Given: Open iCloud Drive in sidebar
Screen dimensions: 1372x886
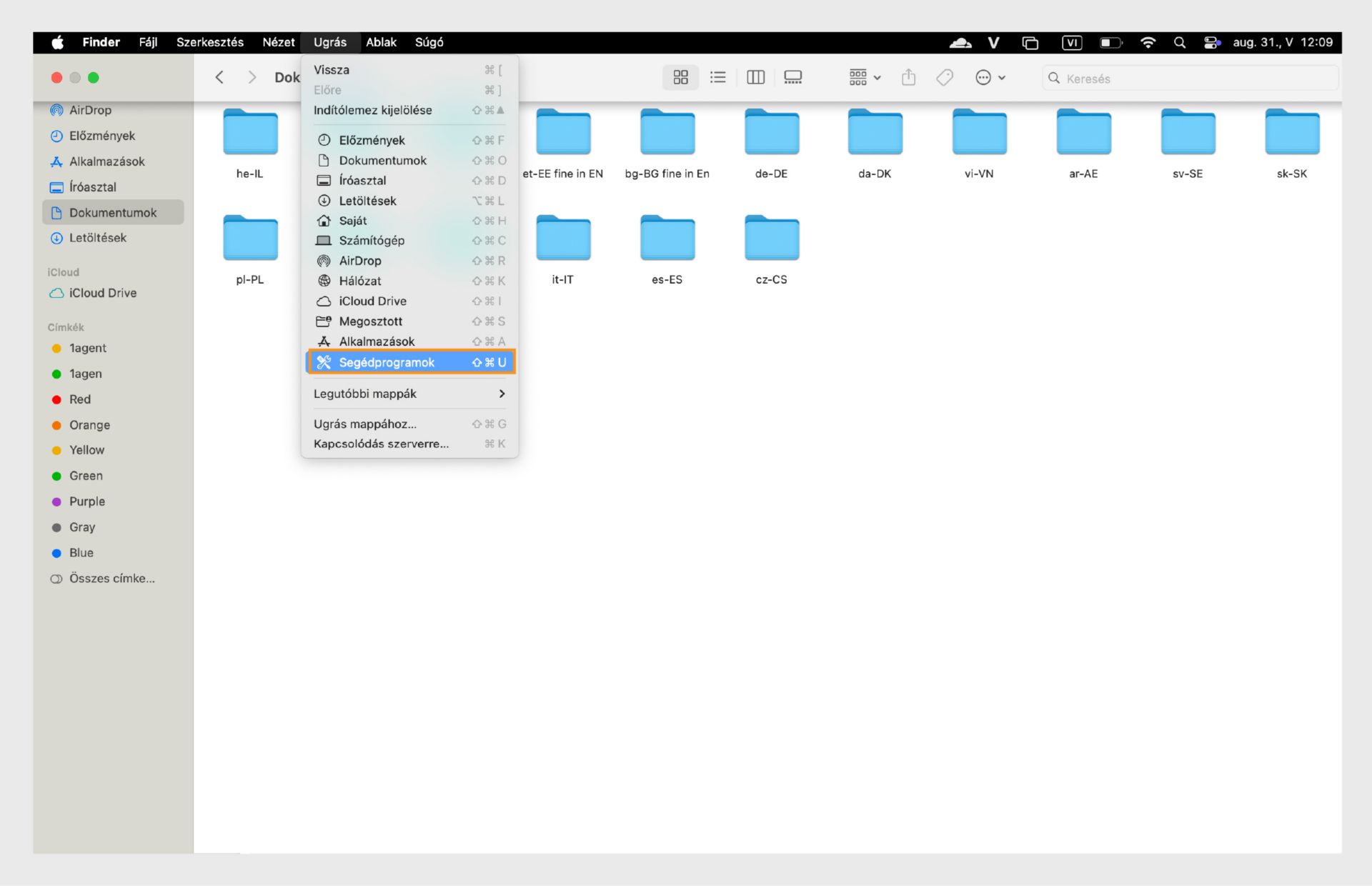Looking at the screenshot, I should tap(102, 293).
